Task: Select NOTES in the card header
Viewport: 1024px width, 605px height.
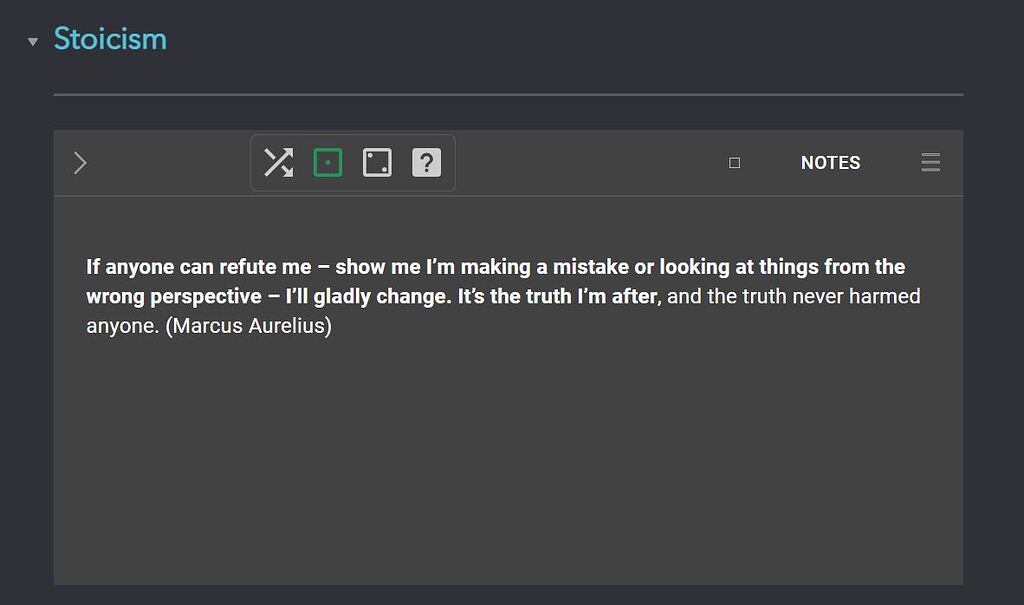Action: click(x=830, y=162)
